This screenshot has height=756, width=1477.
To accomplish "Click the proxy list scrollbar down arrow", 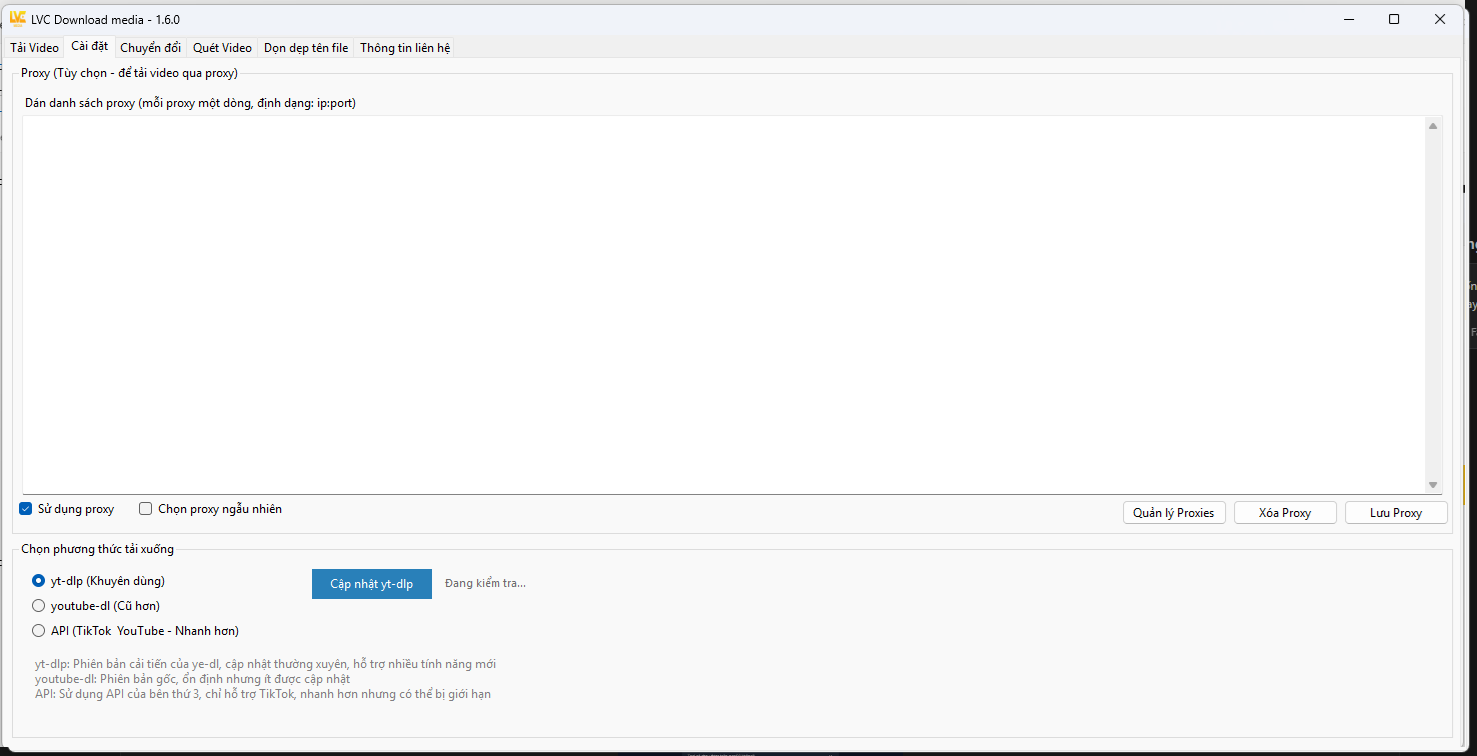I will click(x=1433, y=485).
